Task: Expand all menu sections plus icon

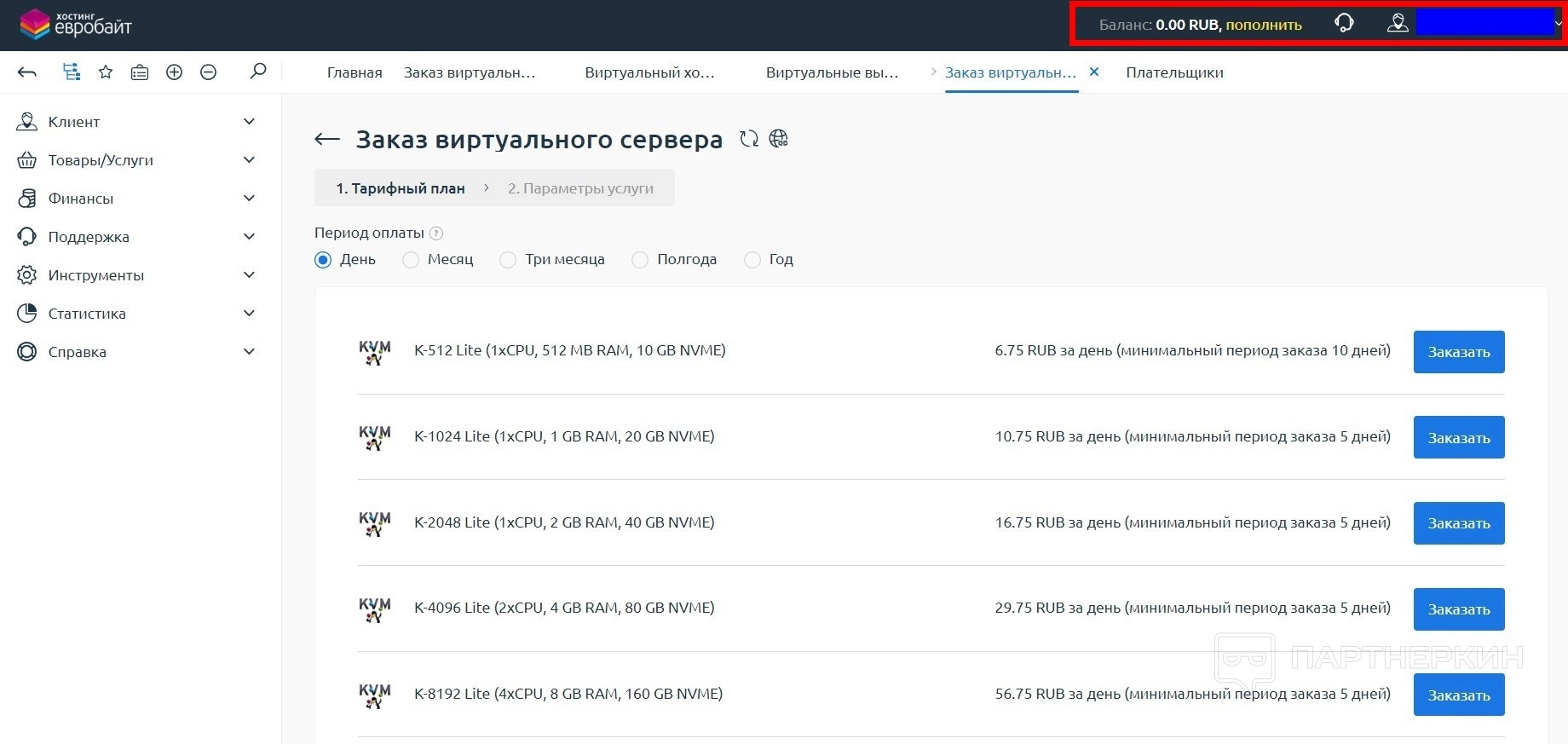Action: (174, 72)
